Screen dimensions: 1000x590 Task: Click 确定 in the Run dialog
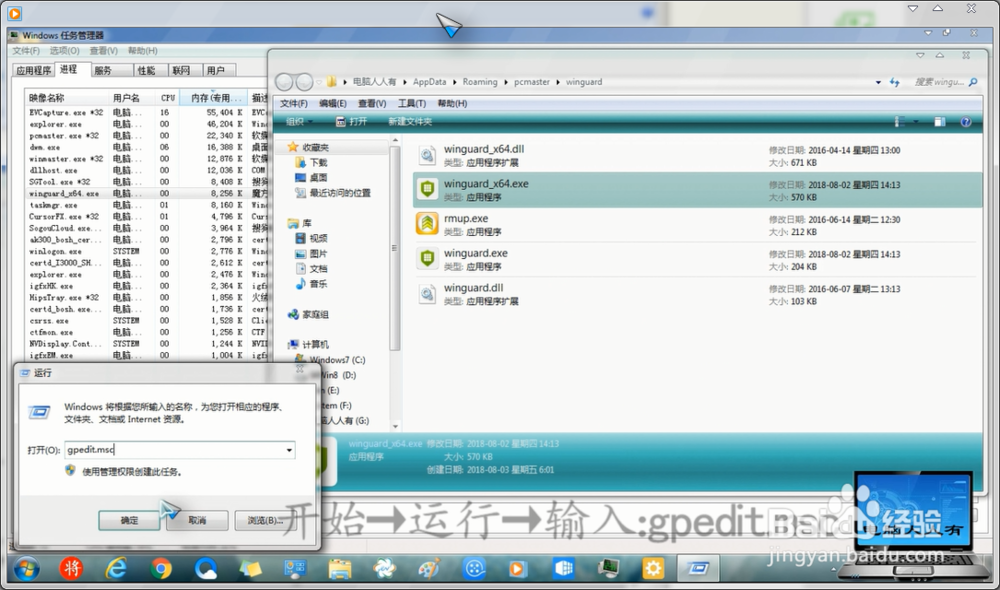click(129, 520)
